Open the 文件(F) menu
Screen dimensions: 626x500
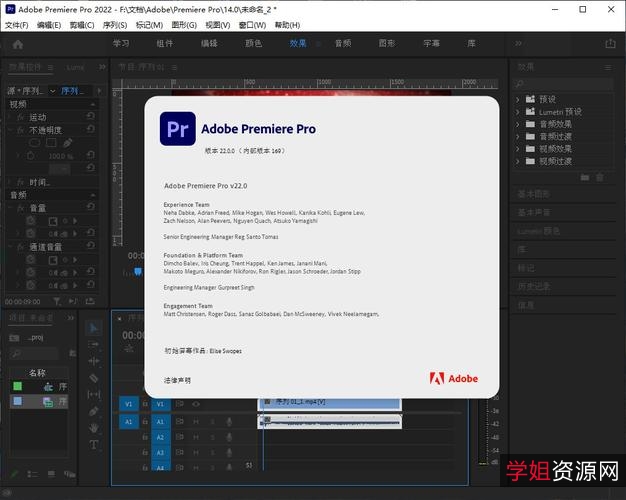(16, 25)
